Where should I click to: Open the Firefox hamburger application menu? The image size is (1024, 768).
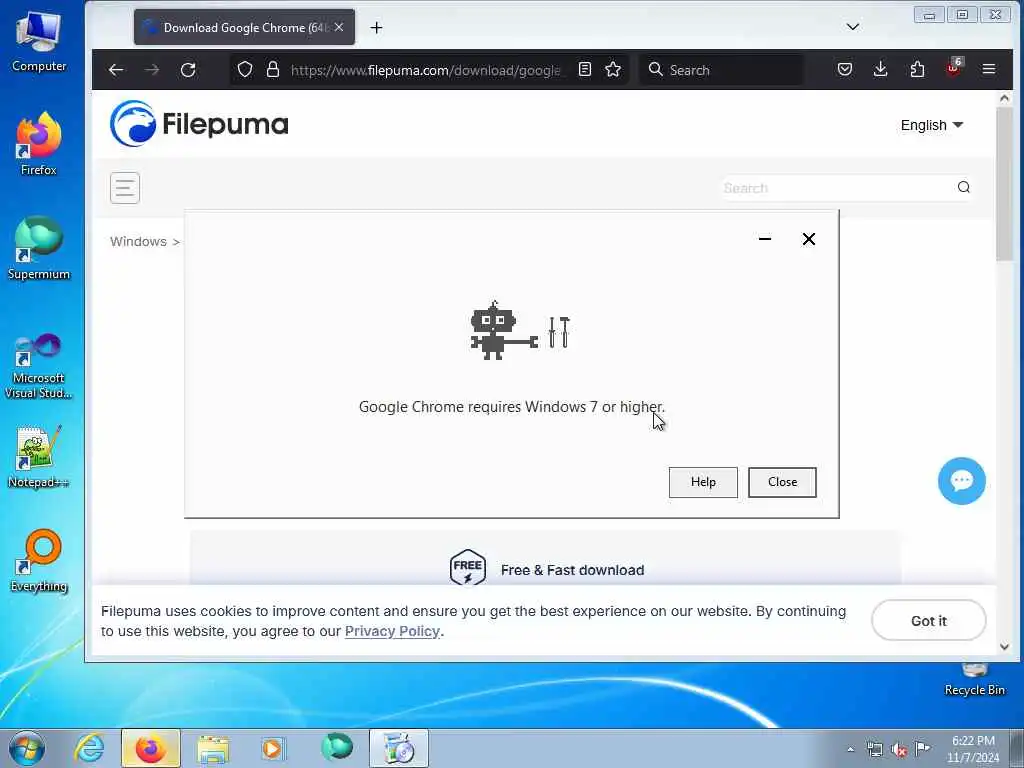click(x=989, y=69)
